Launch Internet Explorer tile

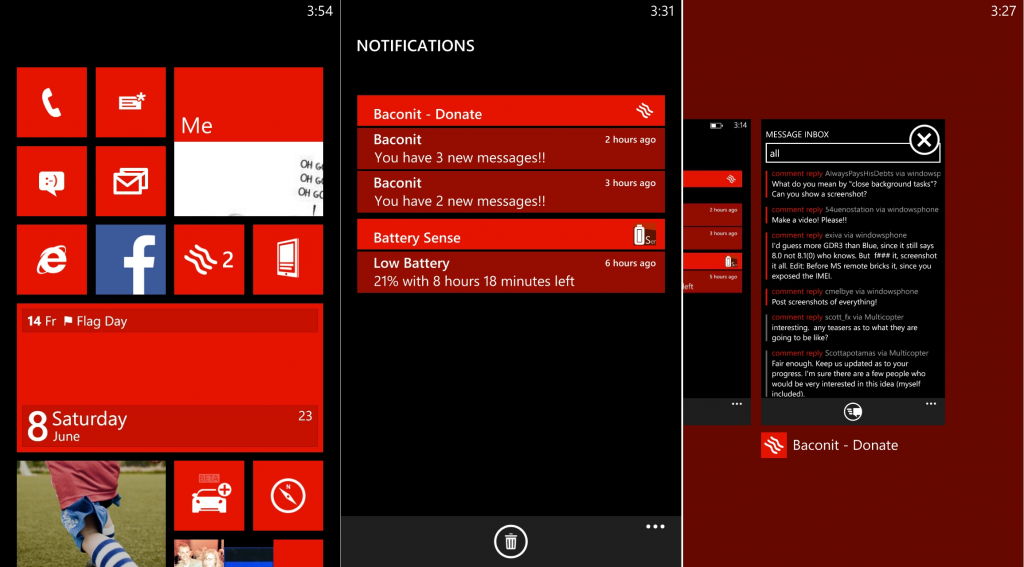click(52, 259)
